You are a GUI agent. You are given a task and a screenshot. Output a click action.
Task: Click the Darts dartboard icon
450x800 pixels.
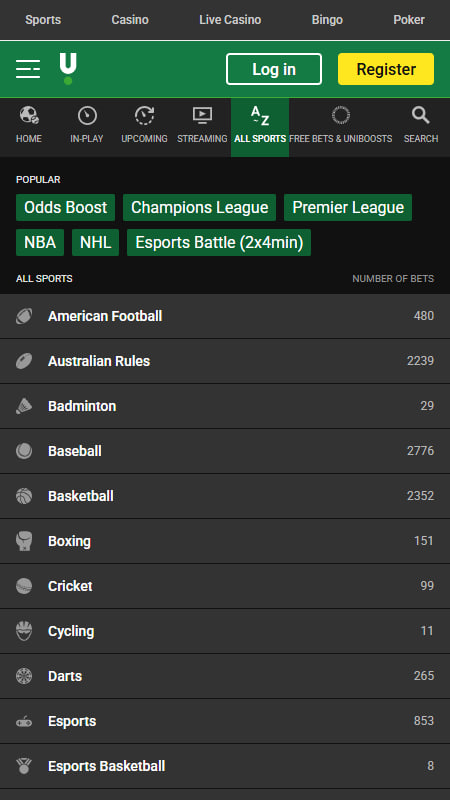tap(24, 676)
